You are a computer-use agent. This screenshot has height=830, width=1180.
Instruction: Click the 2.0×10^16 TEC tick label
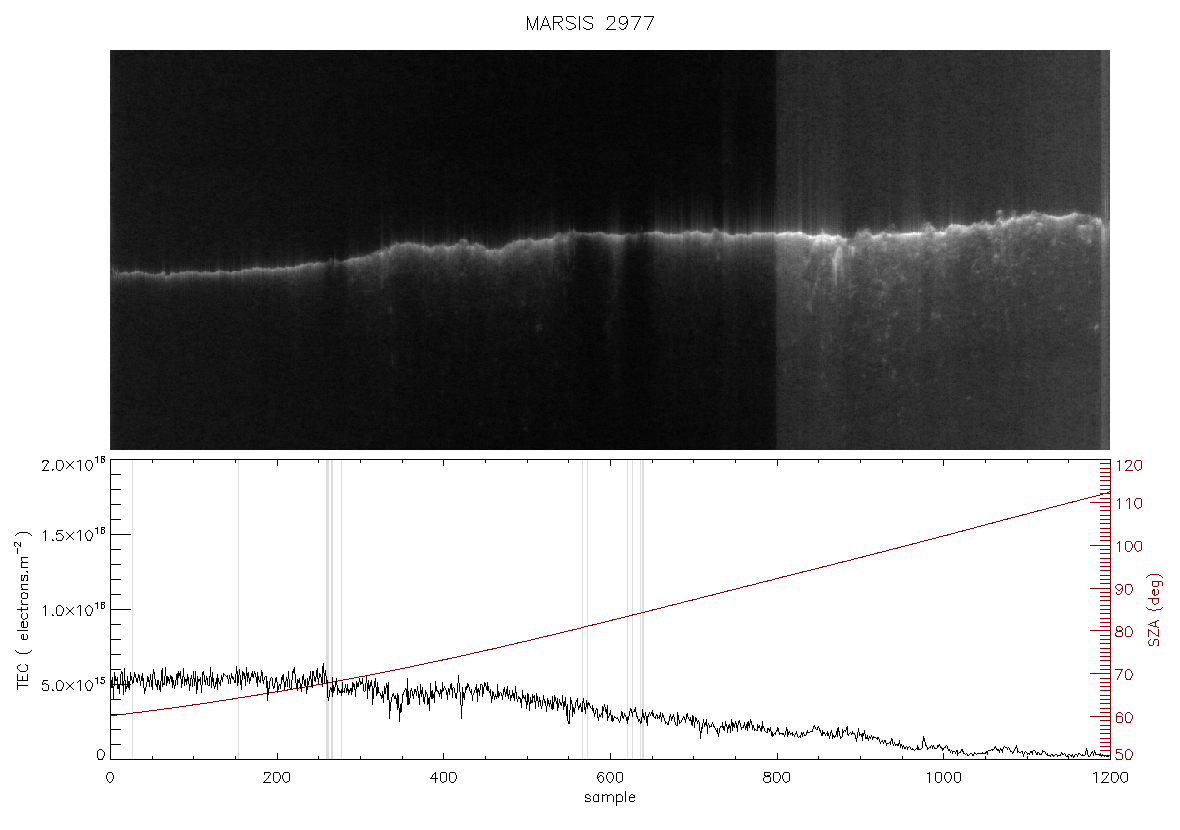[73, 464]
